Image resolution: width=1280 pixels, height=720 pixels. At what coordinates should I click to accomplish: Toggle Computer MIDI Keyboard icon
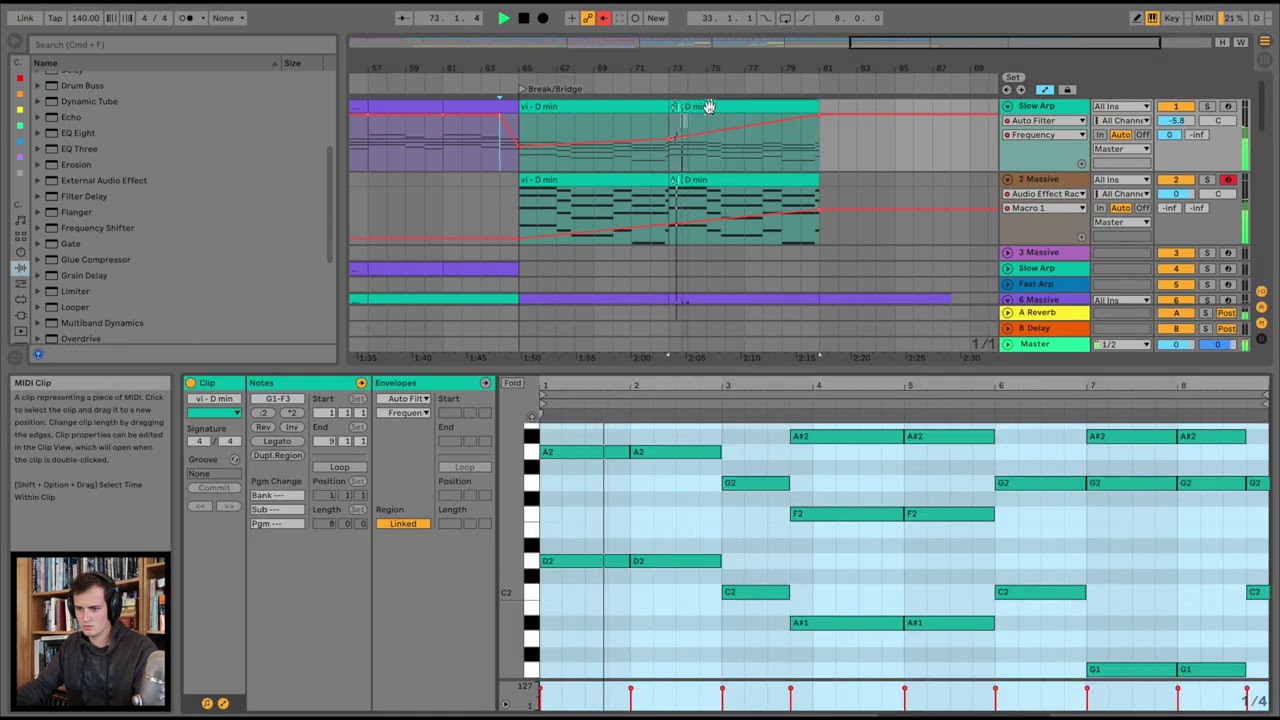click(1153, 18)
